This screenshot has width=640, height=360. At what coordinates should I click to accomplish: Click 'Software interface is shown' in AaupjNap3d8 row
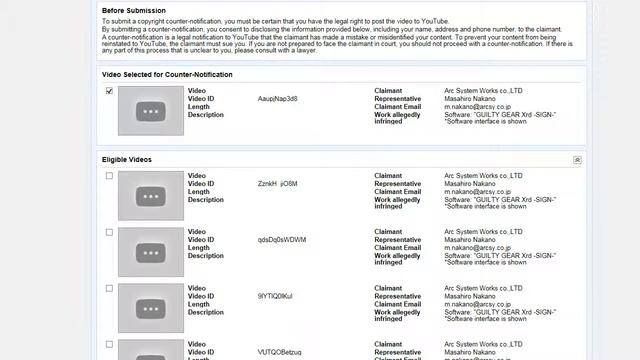tap(485, 121)
